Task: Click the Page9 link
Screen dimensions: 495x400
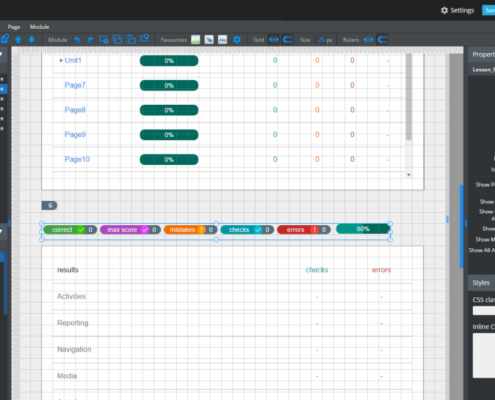Action: pyautogui.click(x=75, y=134)
